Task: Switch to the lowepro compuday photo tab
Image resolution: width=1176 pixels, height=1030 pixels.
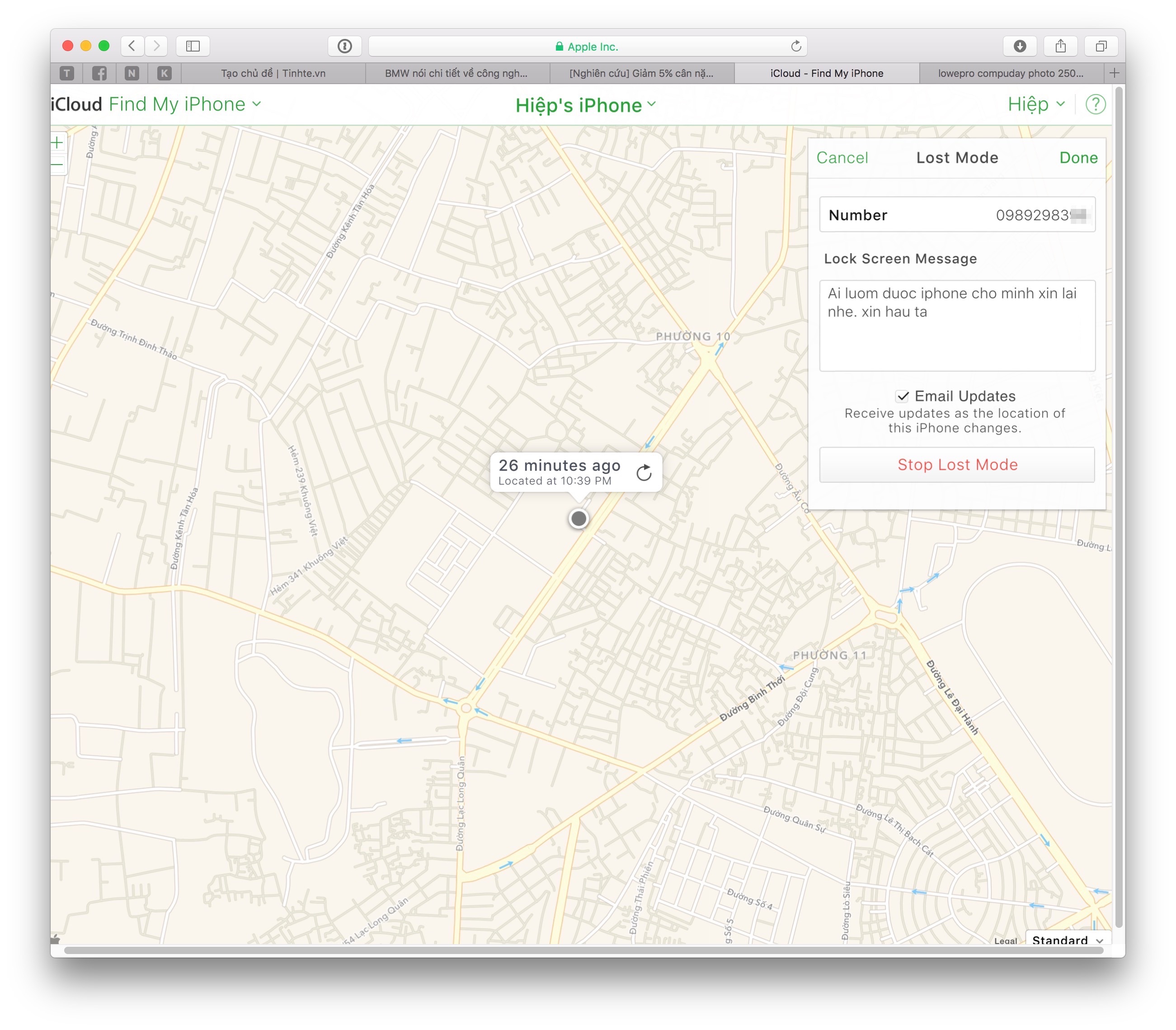Action: click(x=1011, y=73)
